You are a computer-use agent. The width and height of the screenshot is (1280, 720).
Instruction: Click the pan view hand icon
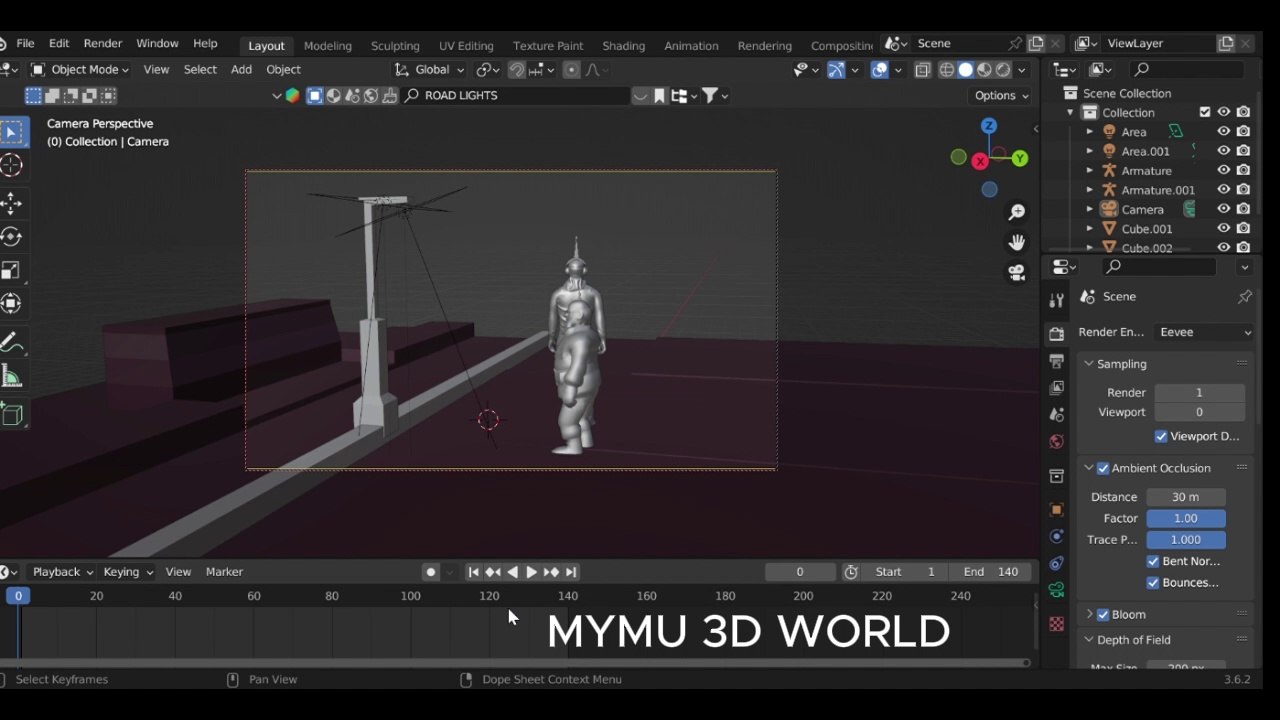coord(1017,242)
